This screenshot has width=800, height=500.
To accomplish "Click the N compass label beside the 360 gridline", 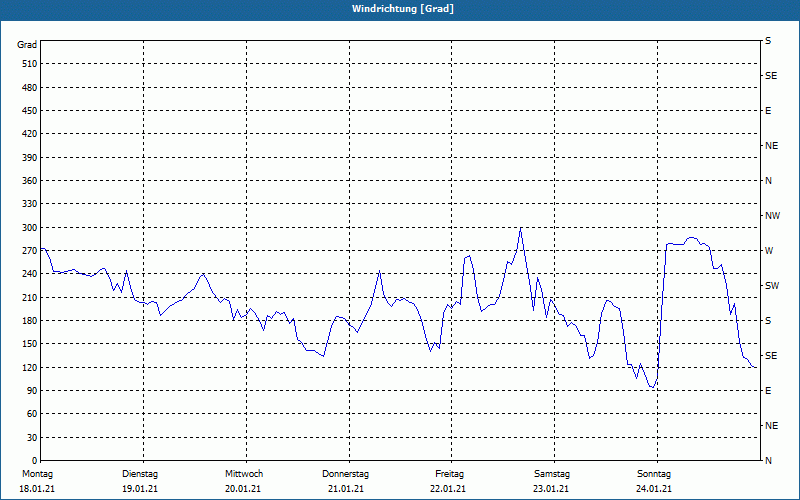I will pos(768,181).
